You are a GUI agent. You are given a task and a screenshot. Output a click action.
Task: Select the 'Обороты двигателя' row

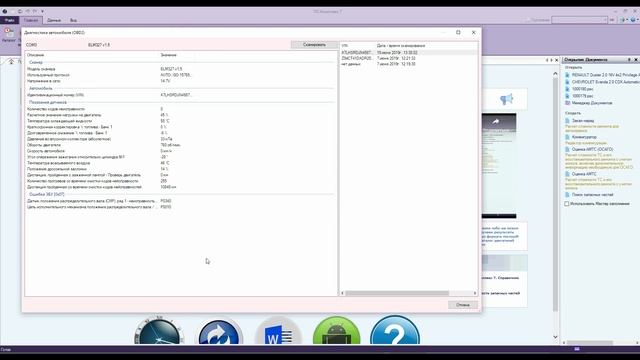click(180, 145)
